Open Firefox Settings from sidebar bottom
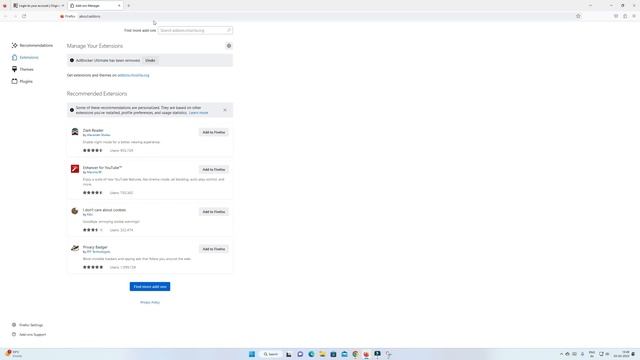This screenshot has height=360, width=640. pos(27,325)
